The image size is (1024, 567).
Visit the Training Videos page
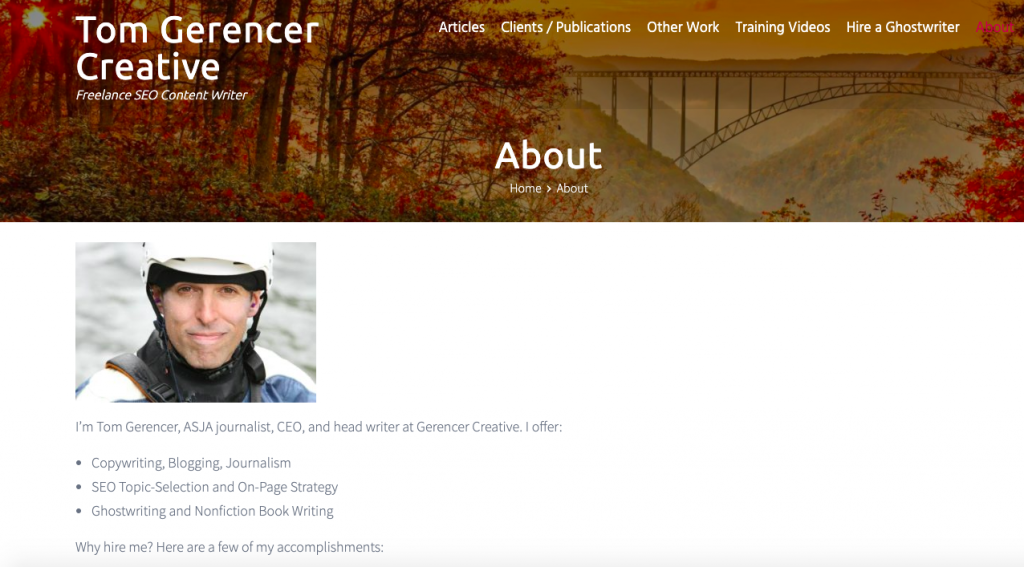pos(782,27)
